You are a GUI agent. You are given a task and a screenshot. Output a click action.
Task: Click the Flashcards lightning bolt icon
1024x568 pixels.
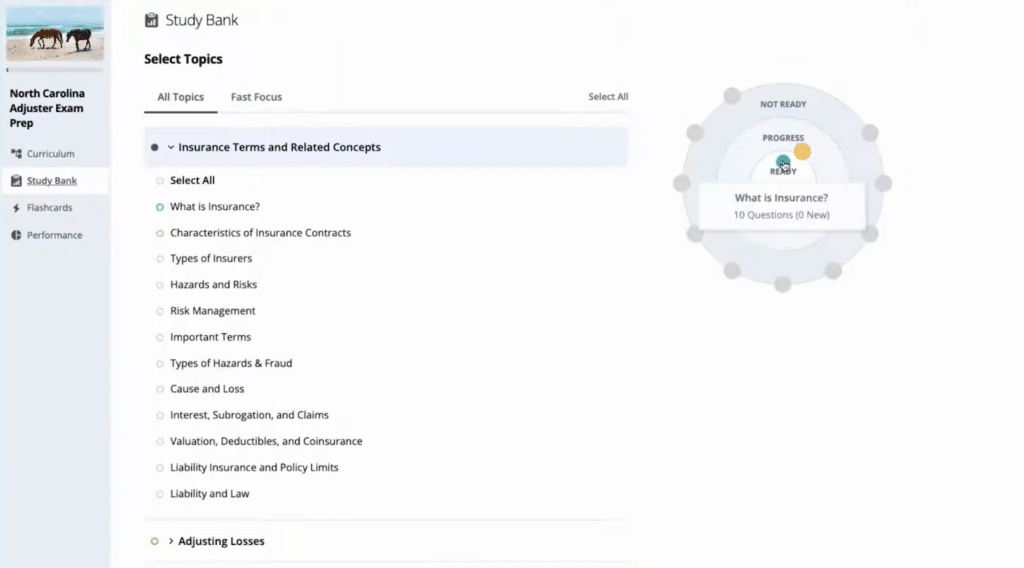(x=16, y=208)
